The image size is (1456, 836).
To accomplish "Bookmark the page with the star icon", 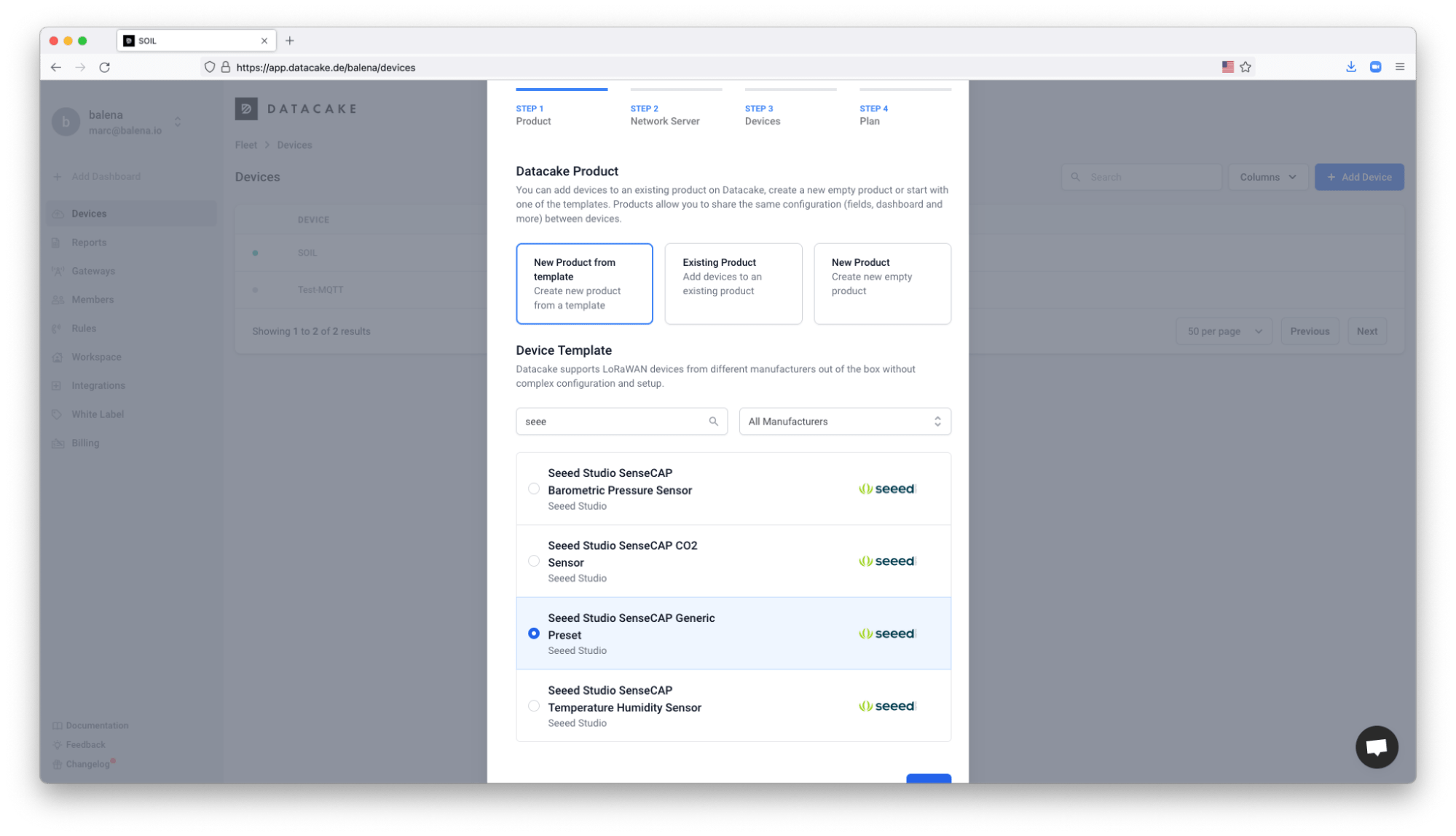I will click(1246, 66).
